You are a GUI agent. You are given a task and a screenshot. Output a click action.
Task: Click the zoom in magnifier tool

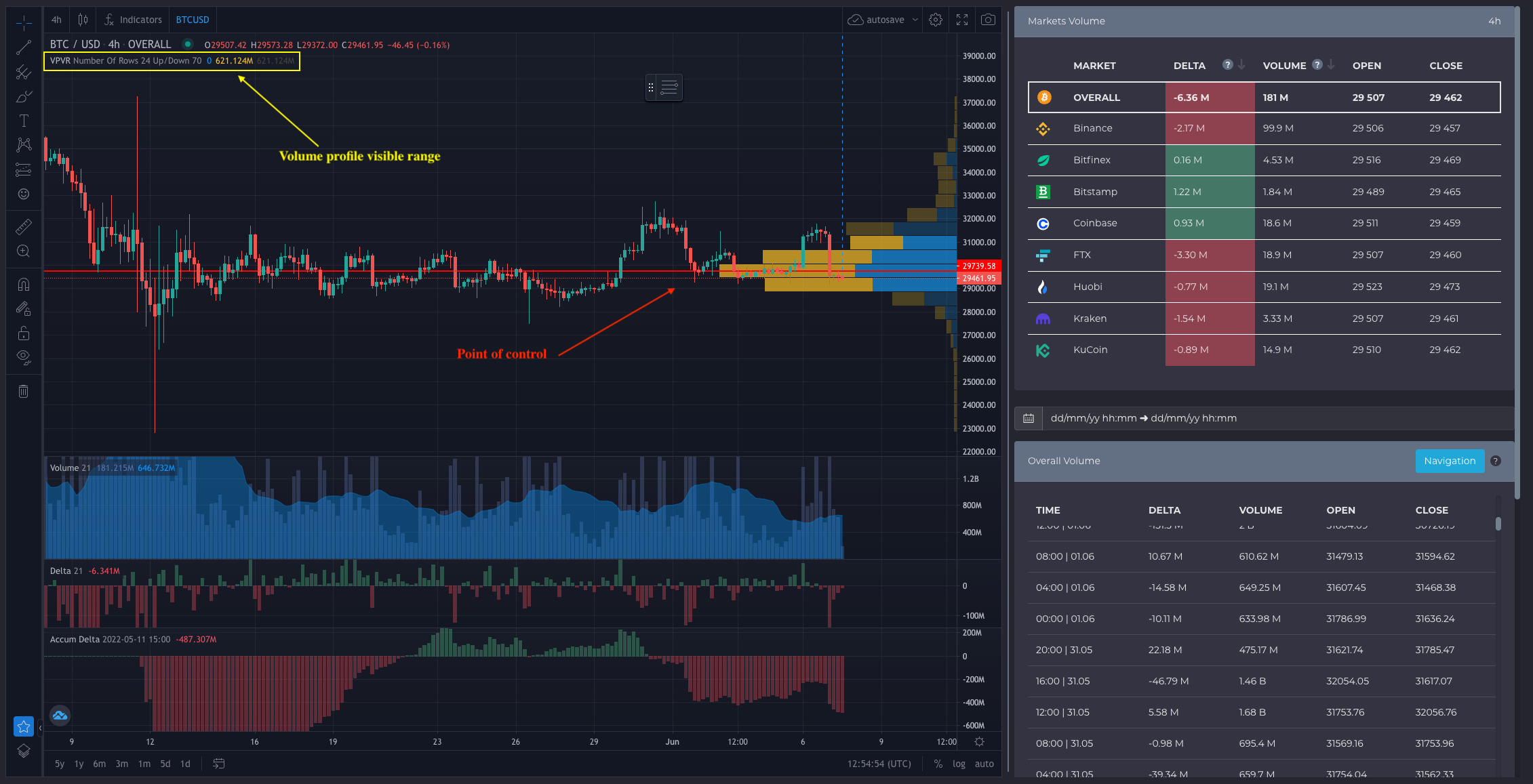pos(24,251)
